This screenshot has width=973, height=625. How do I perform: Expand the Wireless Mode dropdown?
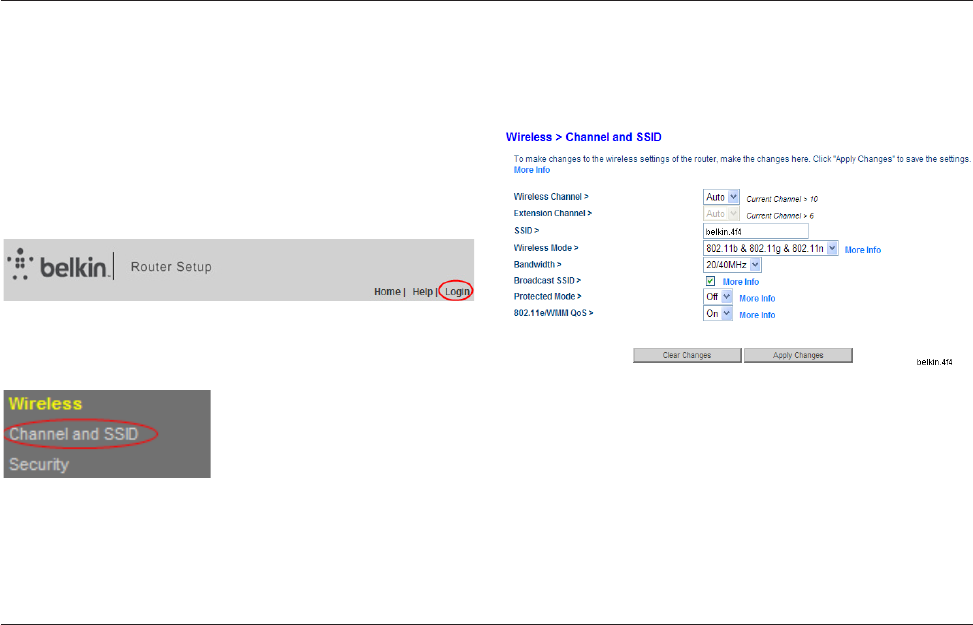(x=771, y=248)
